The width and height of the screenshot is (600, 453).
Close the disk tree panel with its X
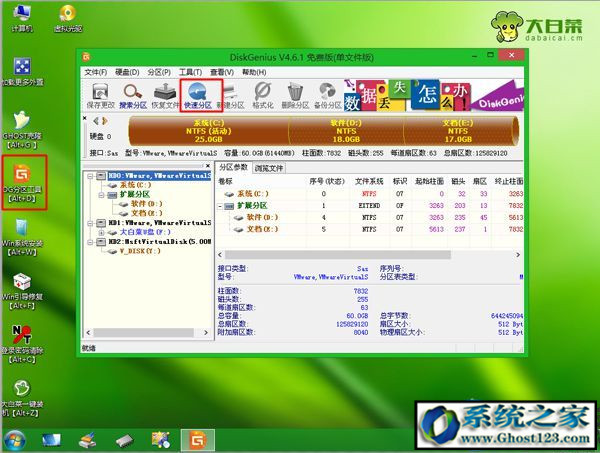(208, 166)
